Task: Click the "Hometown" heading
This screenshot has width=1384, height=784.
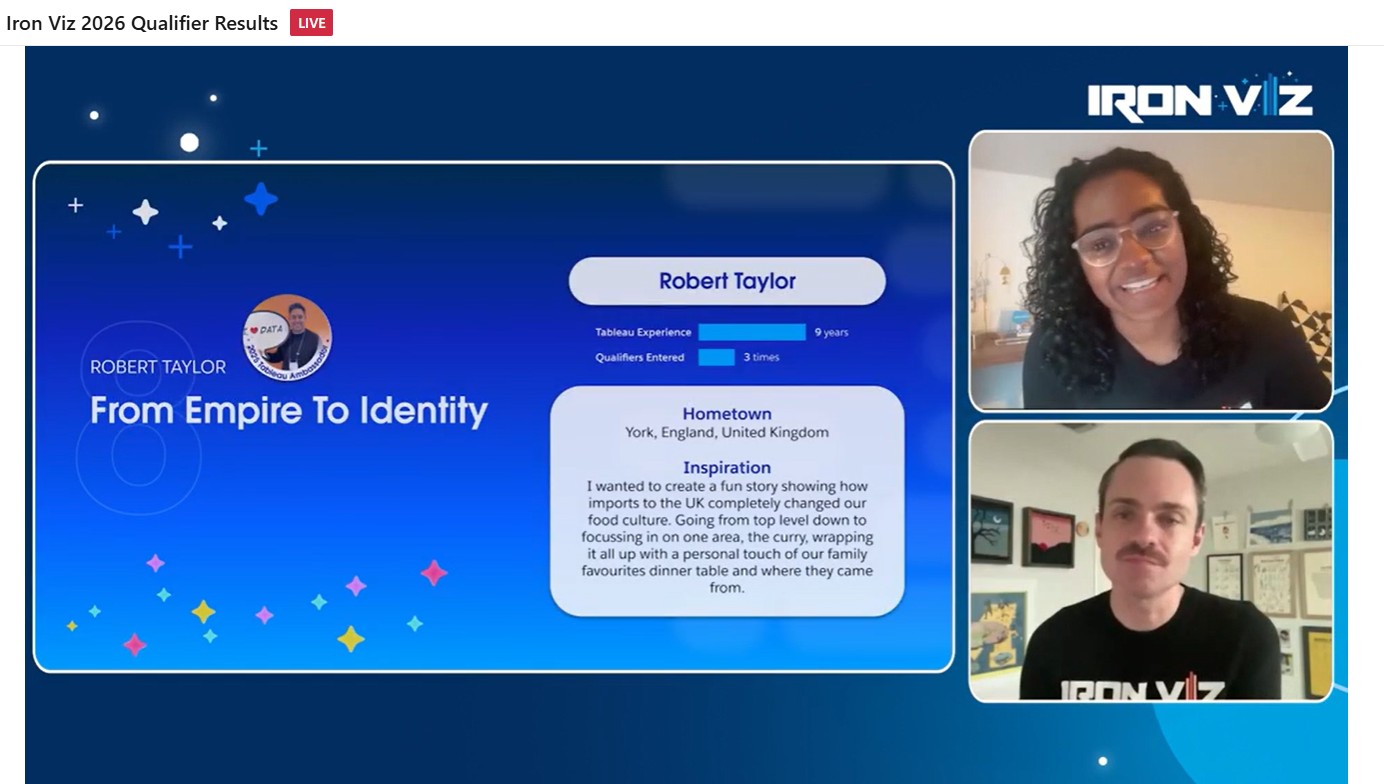Action: pyautogui.click(x=727, y=414)
